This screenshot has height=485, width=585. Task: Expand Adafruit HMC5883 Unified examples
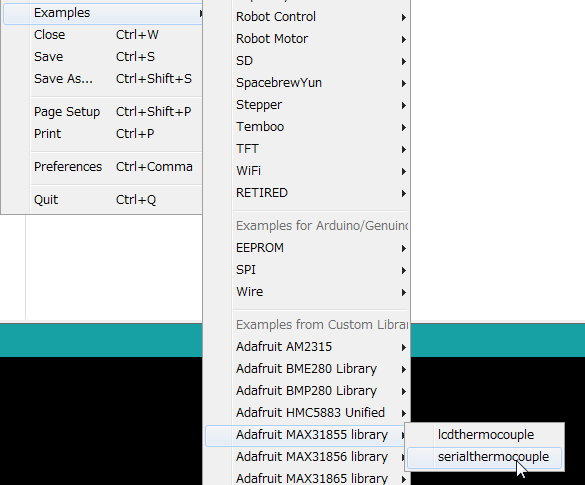coord(308,413)
